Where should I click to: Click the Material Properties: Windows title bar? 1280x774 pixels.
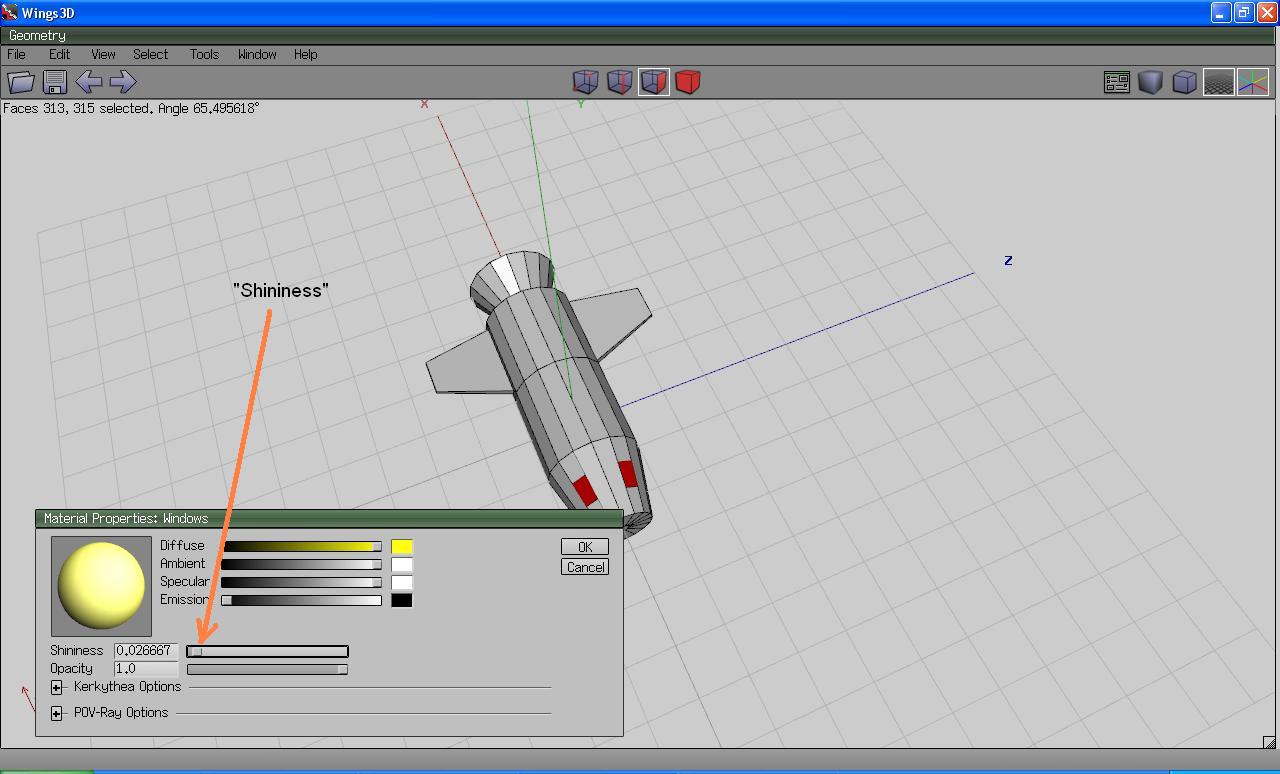click(329, 518)
